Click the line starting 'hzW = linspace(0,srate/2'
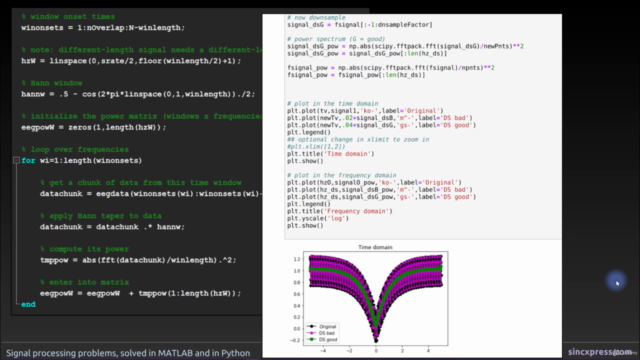 tap(131, 61)
